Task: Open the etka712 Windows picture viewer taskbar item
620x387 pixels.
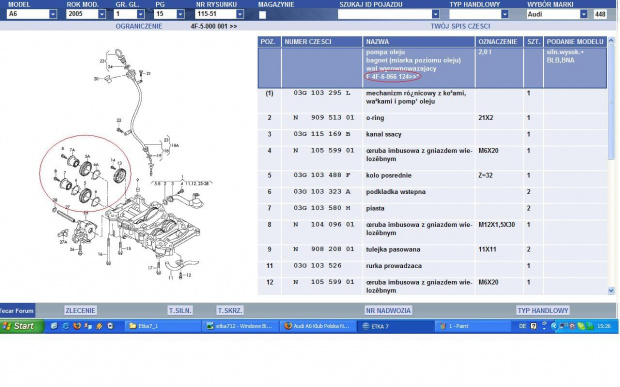Action: 240,326
